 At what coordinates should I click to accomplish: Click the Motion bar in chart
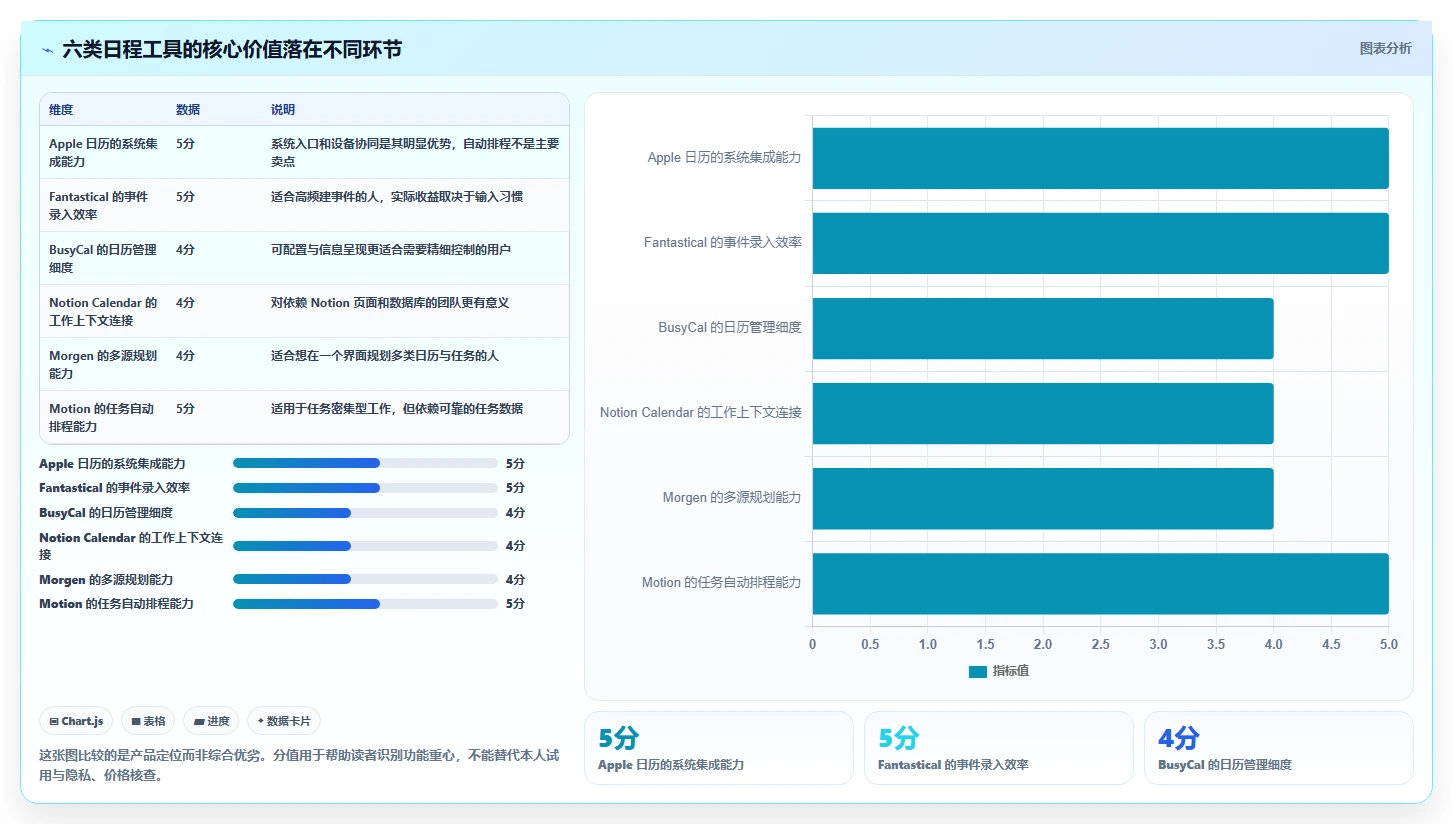tap(1100, 583)
